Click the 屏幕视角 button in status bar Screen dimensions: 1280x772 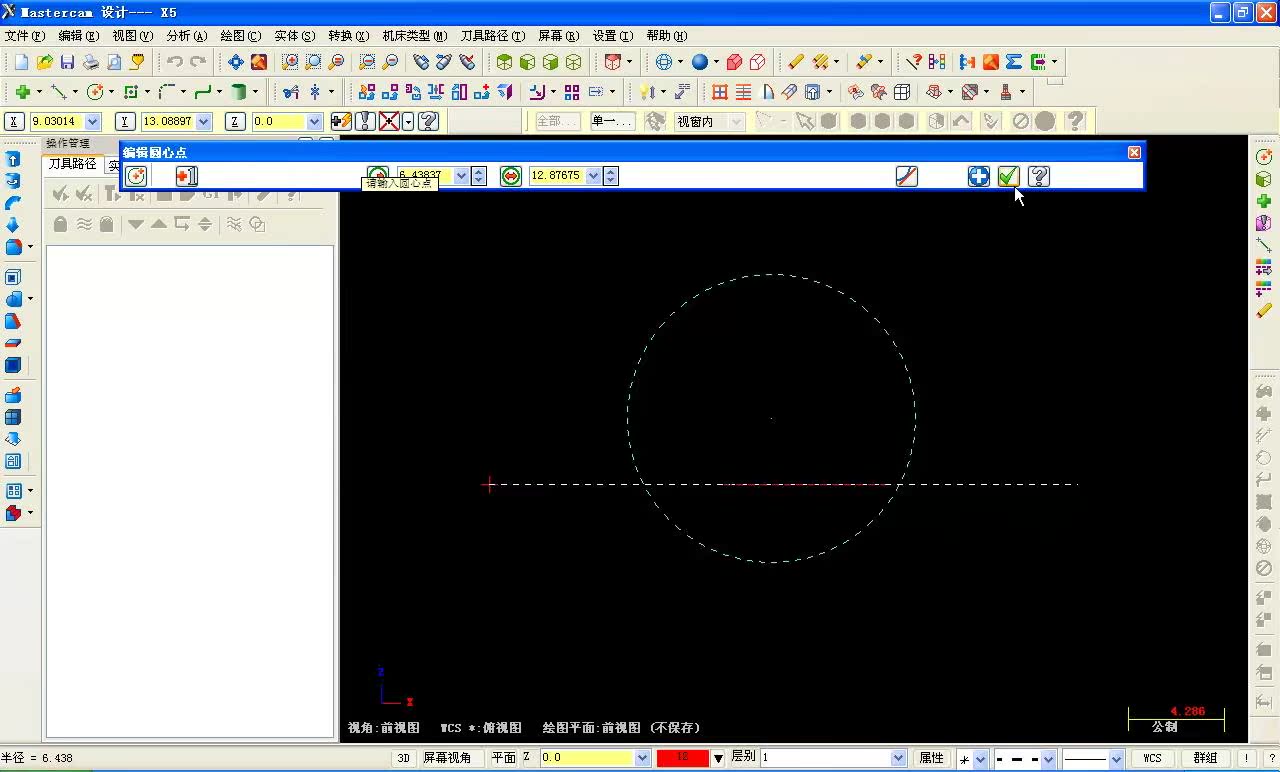[447, 758]
